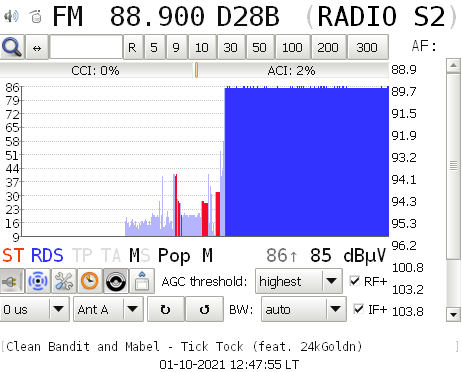Click the power plug connection icon

tap(12, 281)
